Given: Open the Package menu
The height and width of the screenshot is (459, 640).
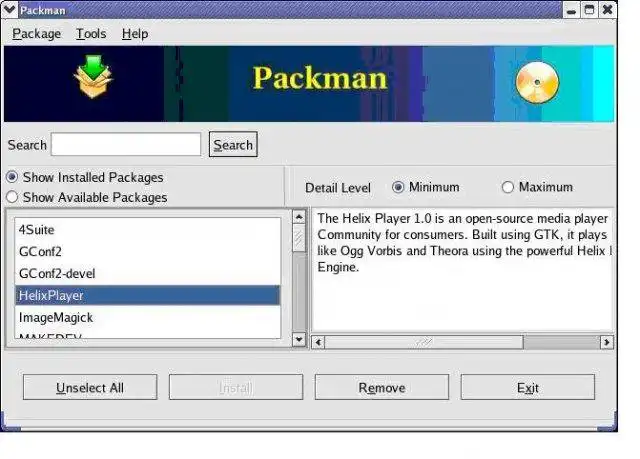Looking at the screenshot, I should point(36,33).
